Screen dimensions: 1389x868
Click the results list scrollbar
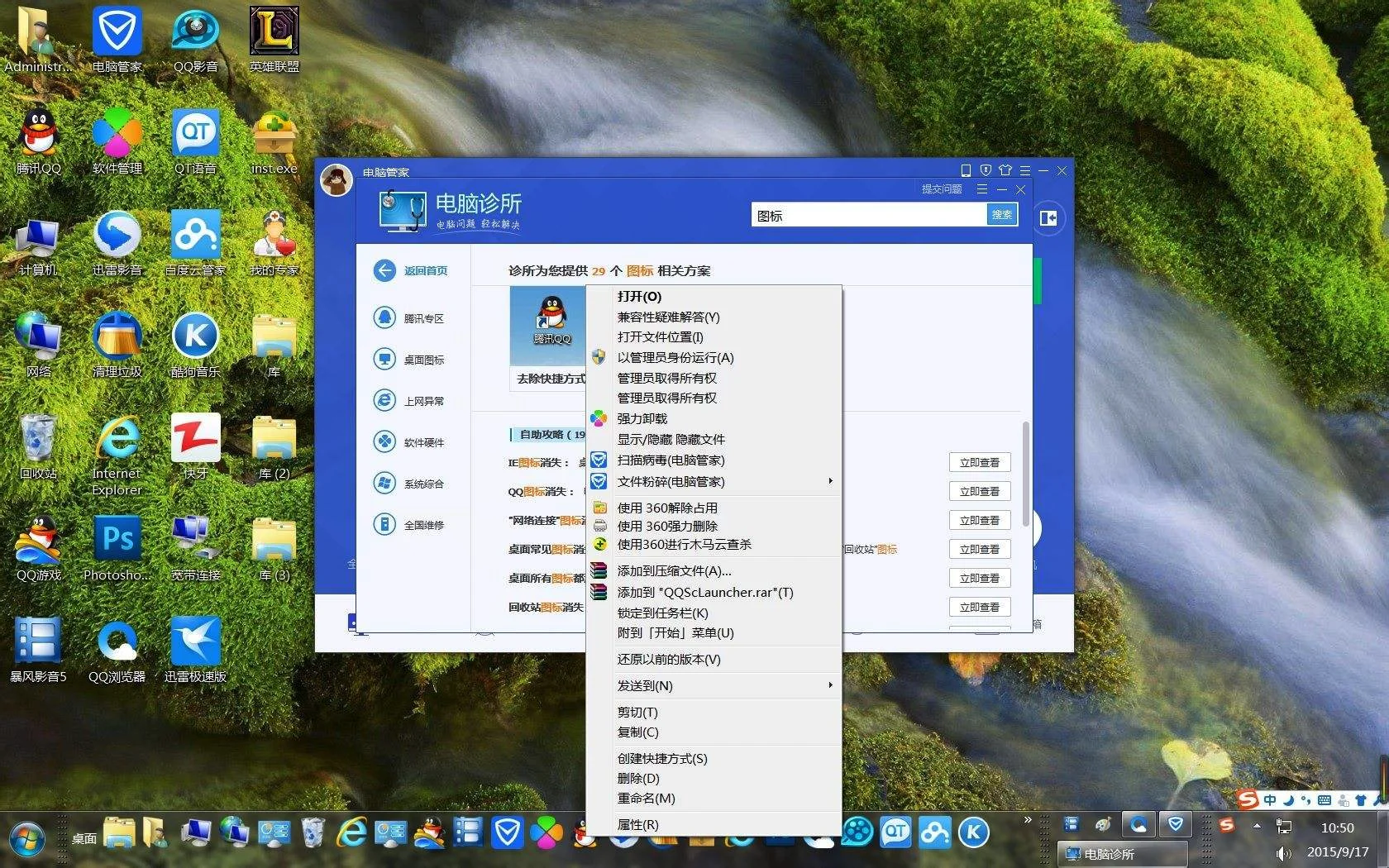pyautogui.click(x=1026, y=474)
